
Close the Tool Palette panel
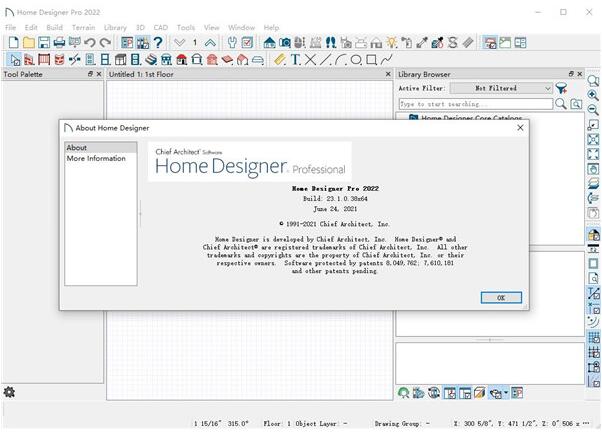(99, 74)
